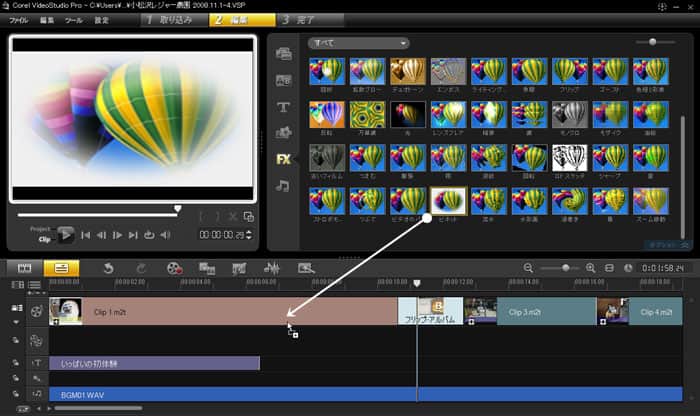Toggle Repeat playback
The image size is (700, 416).
pyautogui.click(x=149, y=235)
